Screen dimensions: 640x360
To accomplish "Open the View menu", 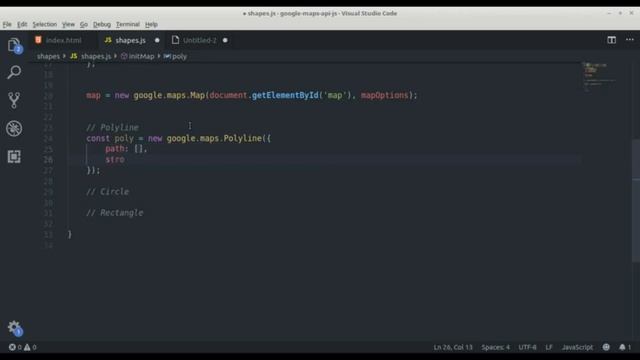I will click(x=68, y=24).
